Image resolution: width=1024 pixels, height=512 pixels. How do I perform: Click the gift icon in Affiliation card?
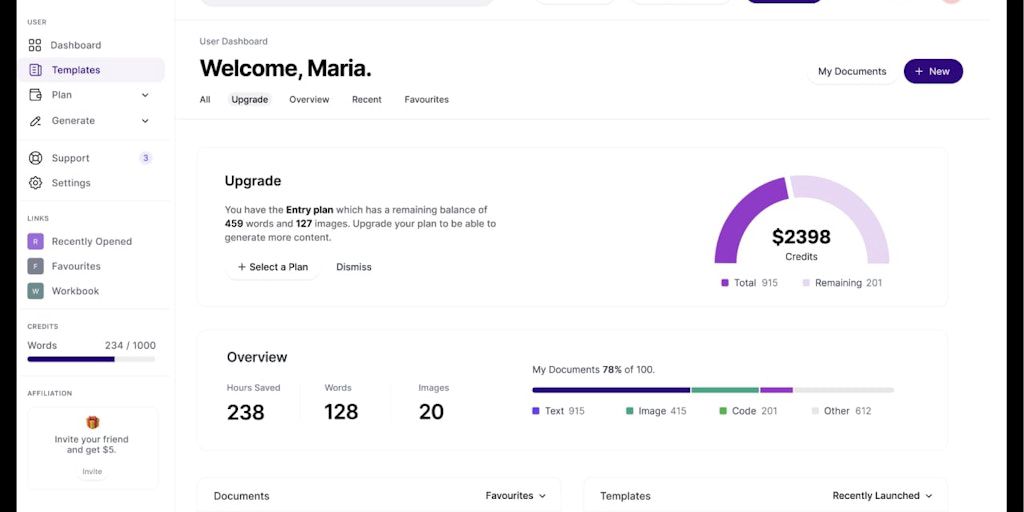[92, 422]
